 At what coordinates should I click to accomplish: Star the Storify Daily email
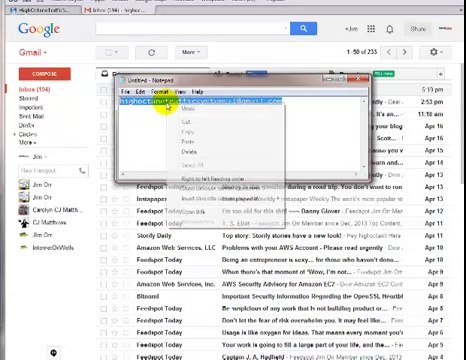pyautogui.click(x=114, y=236)
